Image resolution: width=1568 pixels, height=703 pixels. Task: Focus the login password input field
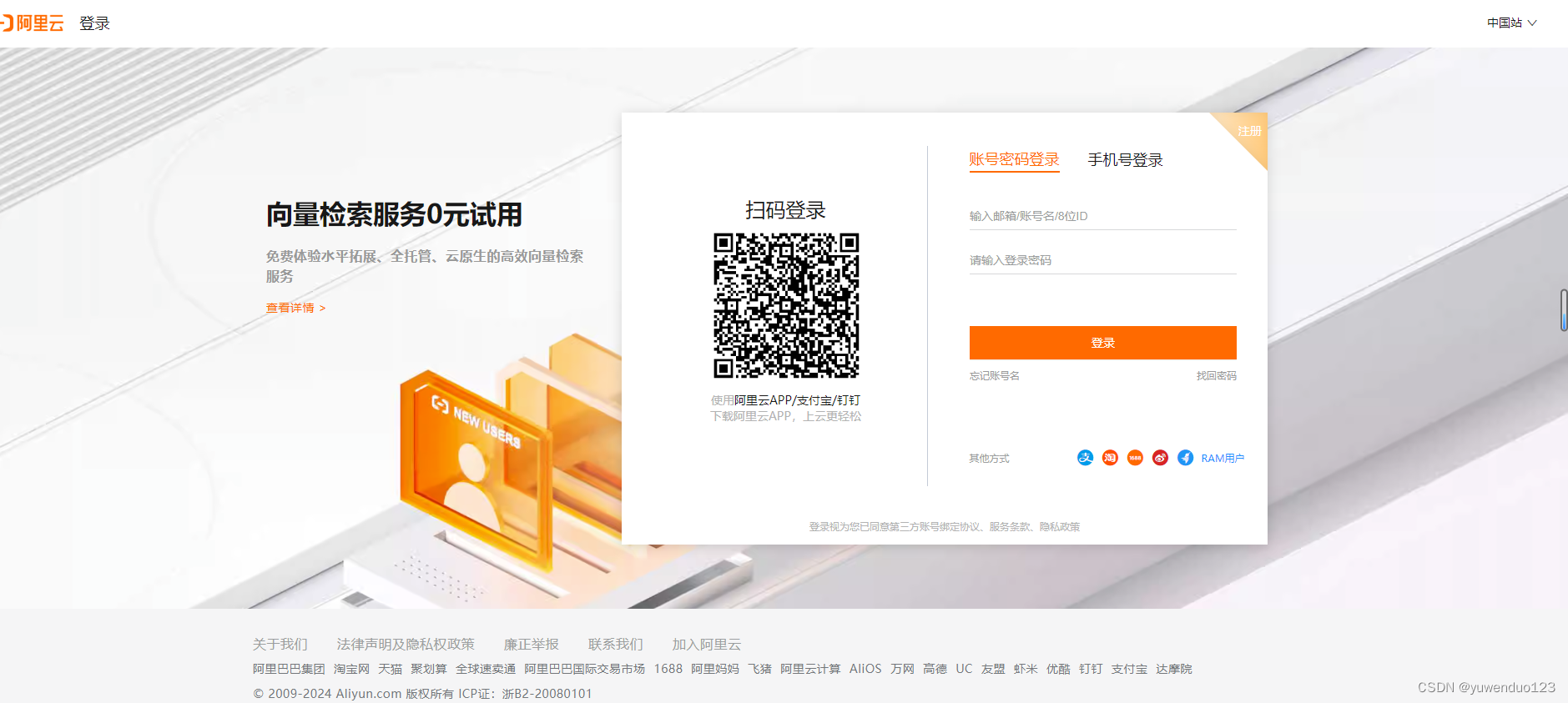(1102, 260)
